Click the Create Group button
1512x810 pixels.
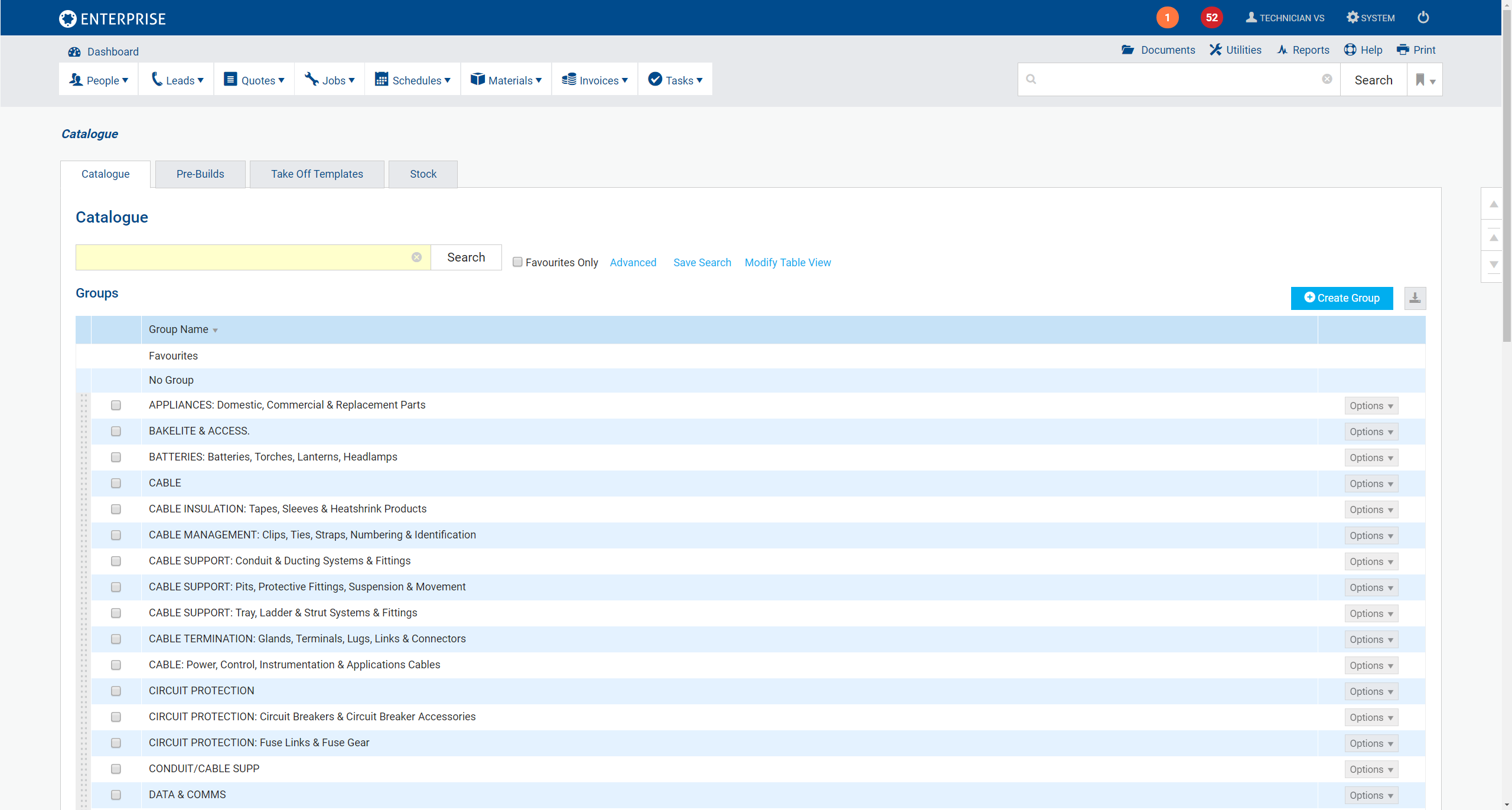(x=1341, y=297)
